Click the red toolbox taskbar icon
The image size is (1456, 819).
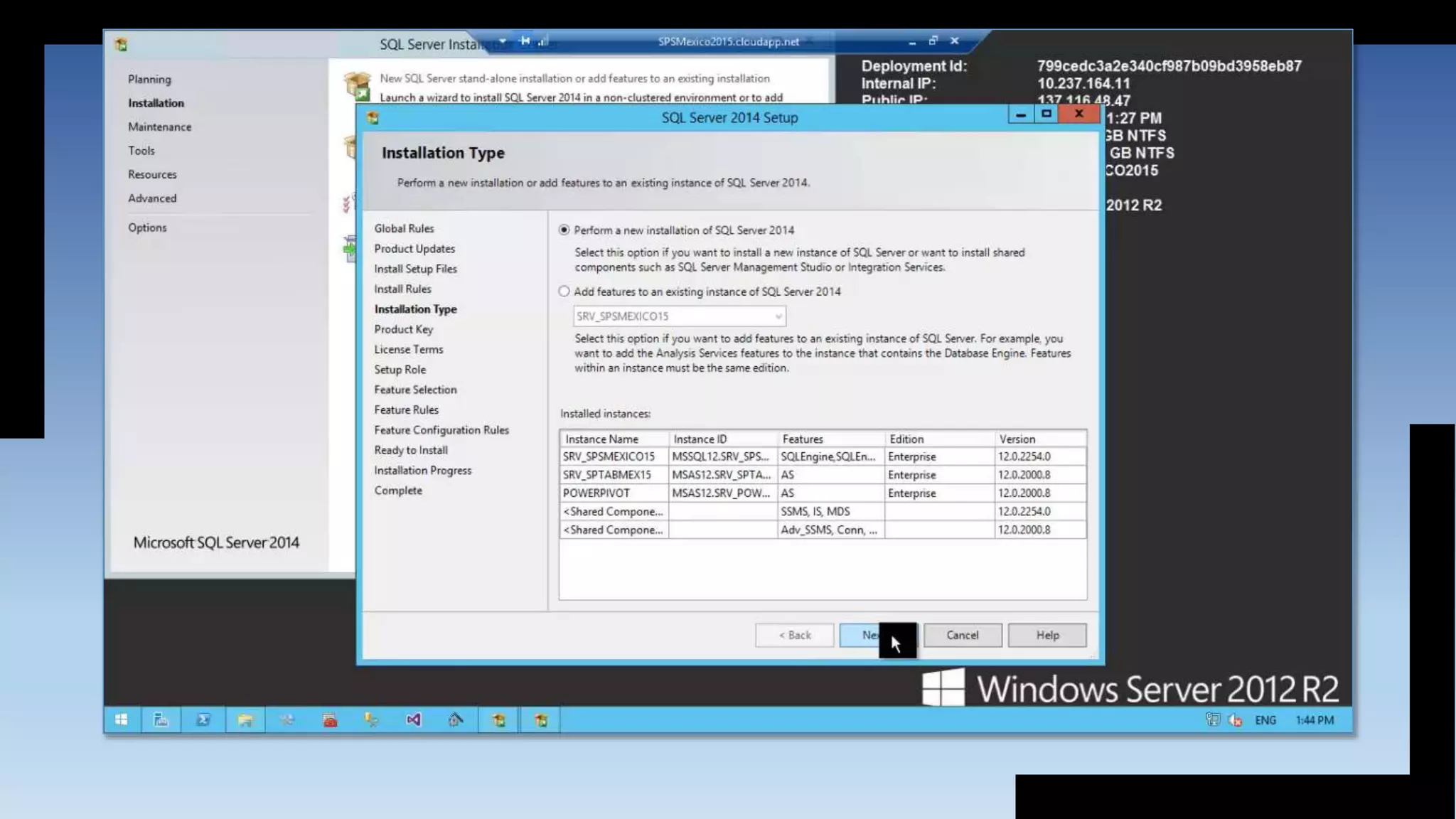(330, 719)
